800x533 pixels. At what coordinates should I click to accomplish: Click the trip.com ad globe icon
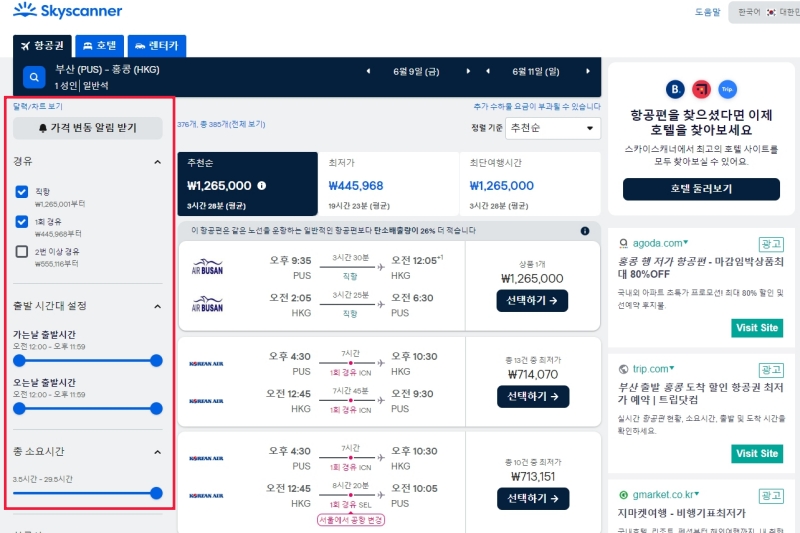(x=623, y=369)
